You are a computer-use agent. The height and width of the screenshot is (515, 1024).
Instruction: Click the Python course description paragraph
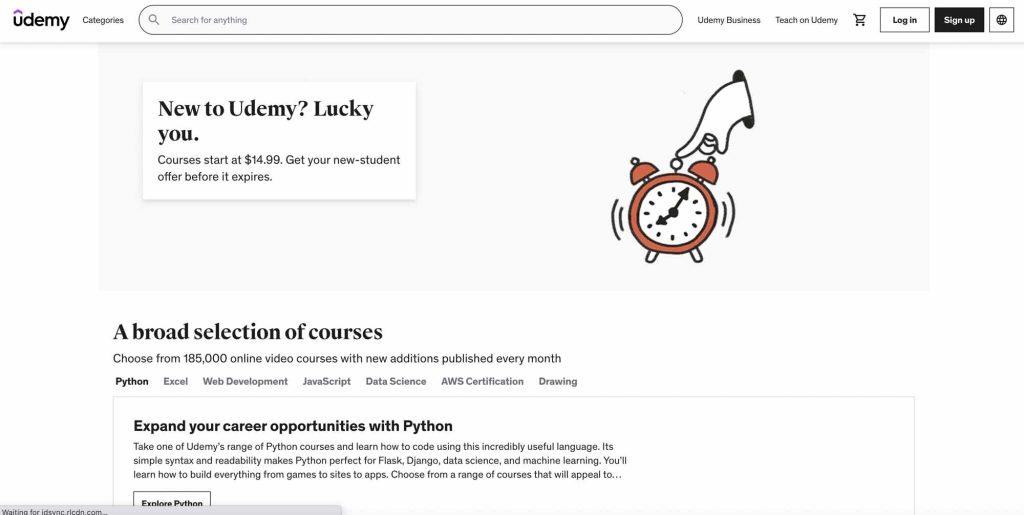[380, 461]
